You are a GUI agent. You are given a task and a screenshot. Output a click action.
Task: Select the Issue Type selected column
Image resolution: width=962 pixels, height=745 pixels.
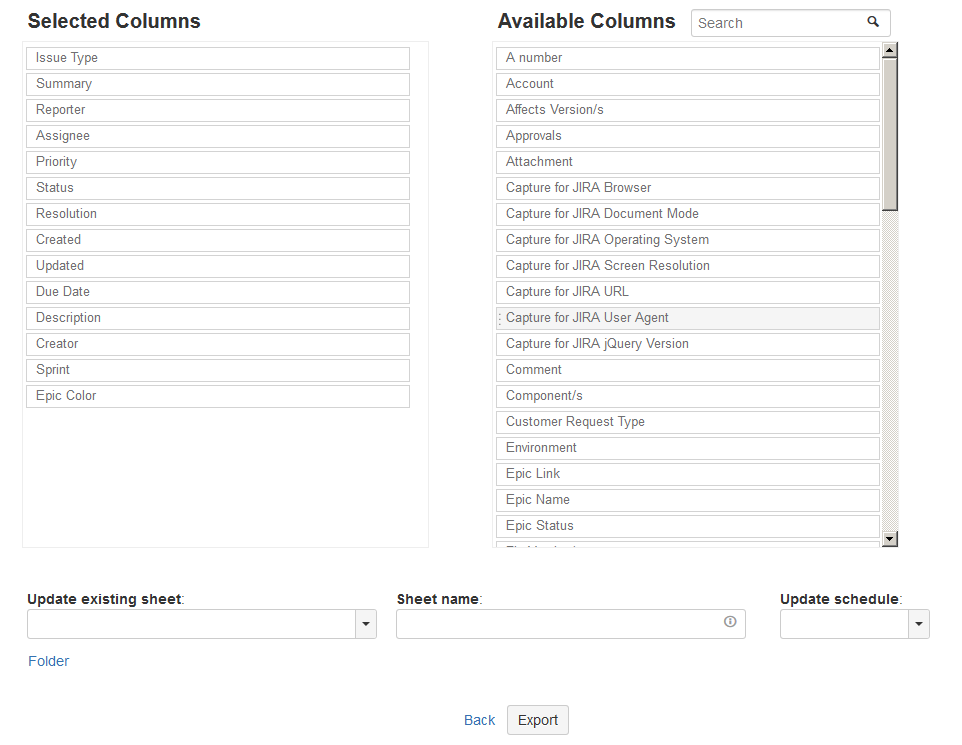click(217, 58)
